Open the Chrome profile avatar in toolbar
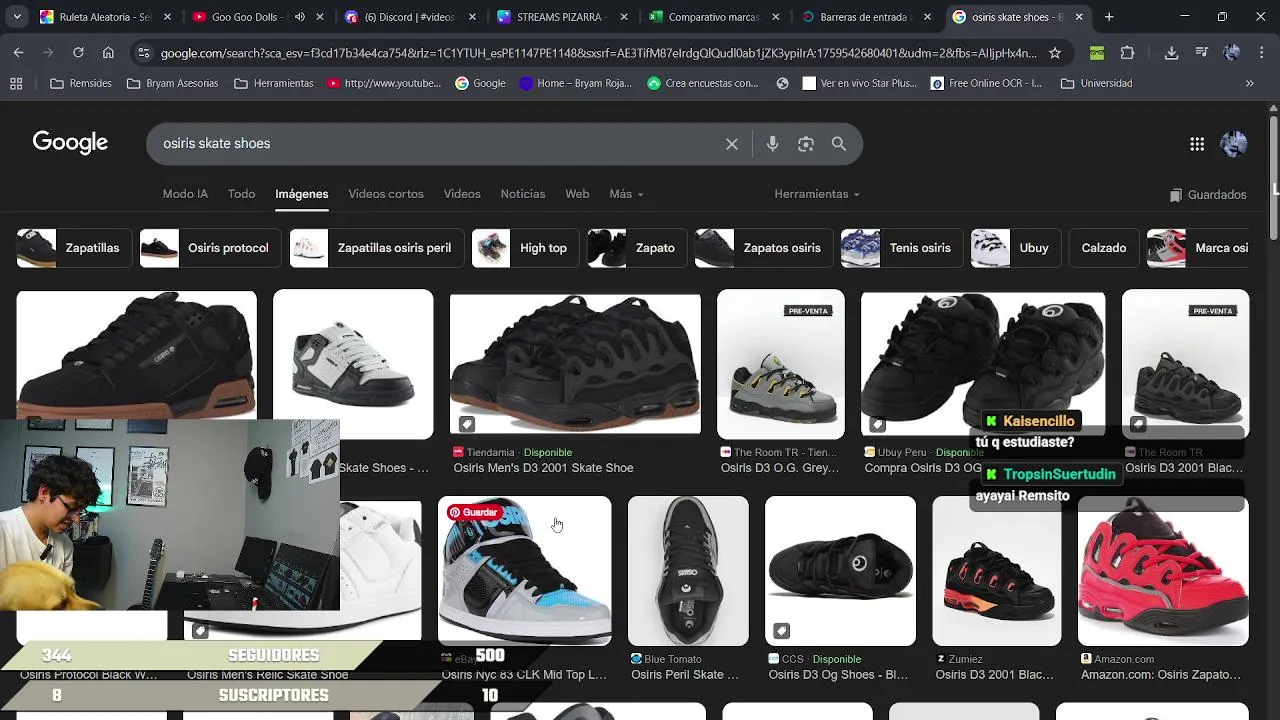The width and height of the screenshot is (1280, 720). coord(1232,53)
